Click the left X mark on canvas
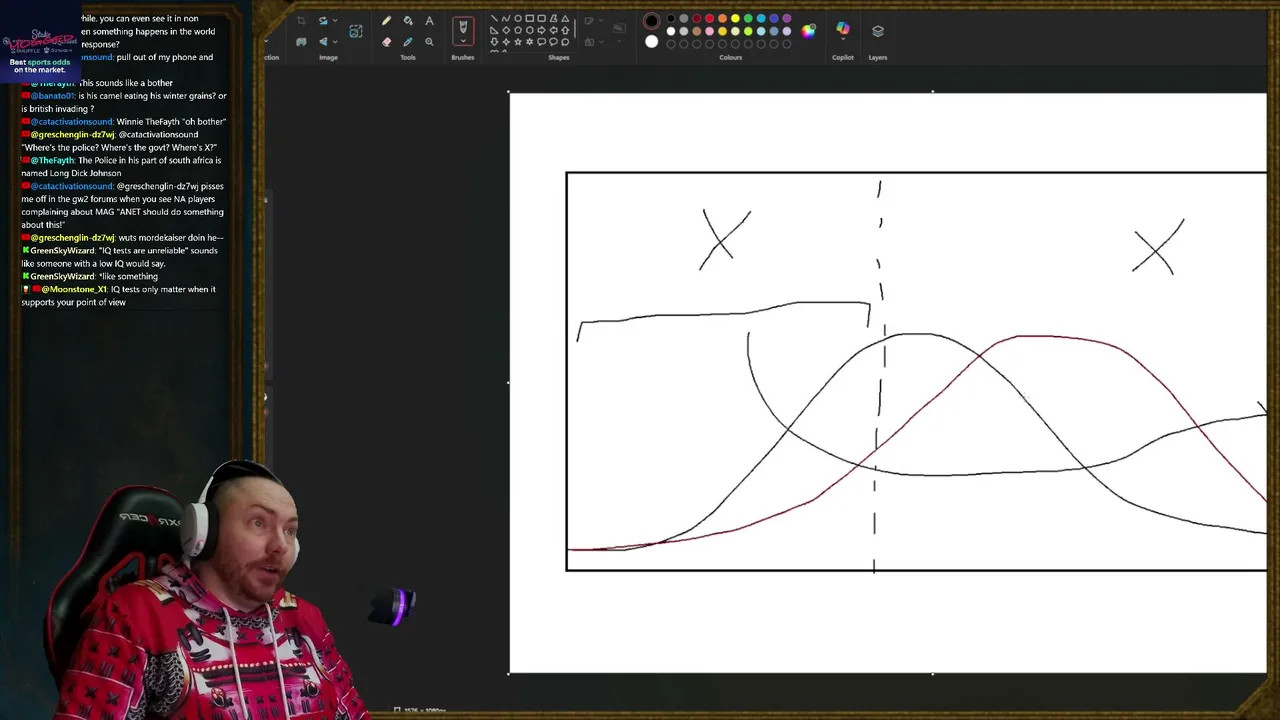 [725, 239]
